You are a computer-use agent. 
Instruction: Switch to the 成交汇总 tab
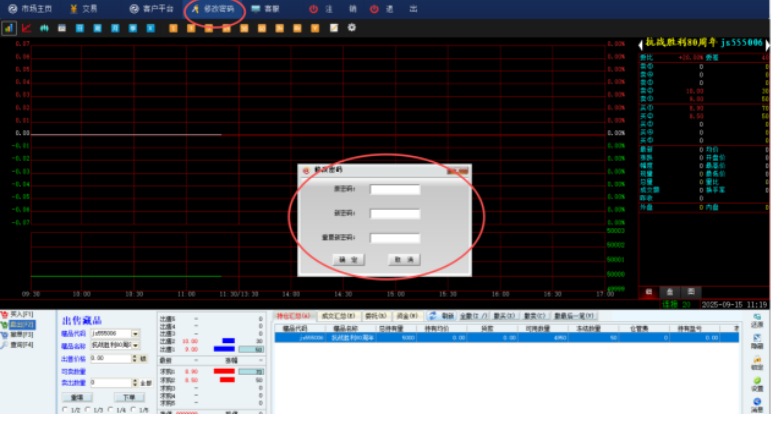point(341,316)
